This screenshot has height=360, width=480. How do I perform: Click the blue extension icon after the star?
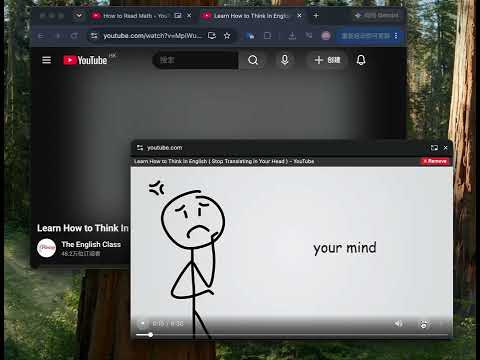(250, 36)
